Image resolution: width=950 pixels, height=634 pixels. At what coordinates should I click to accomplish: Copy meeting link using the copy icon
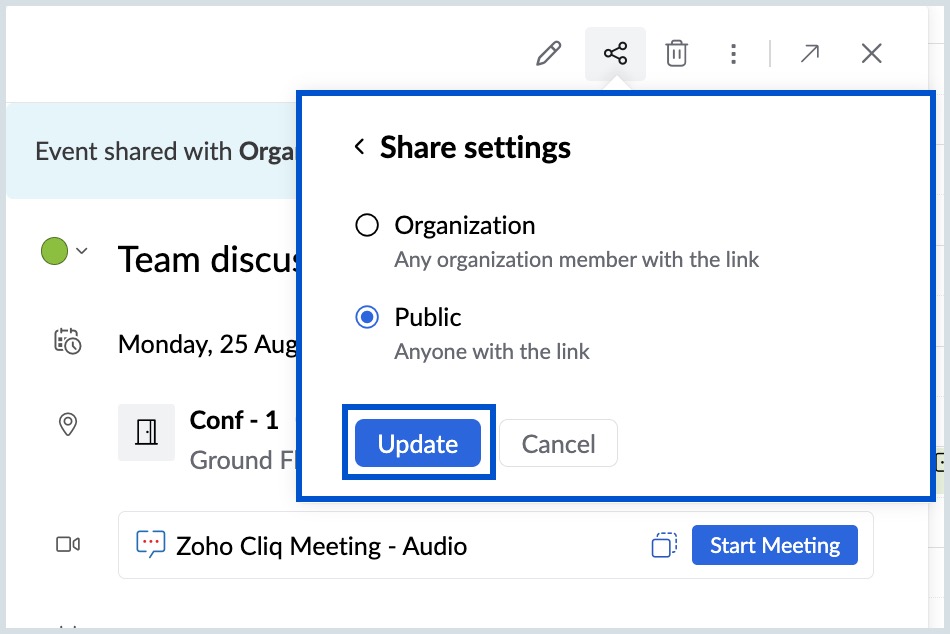click(x=663, y=545)
